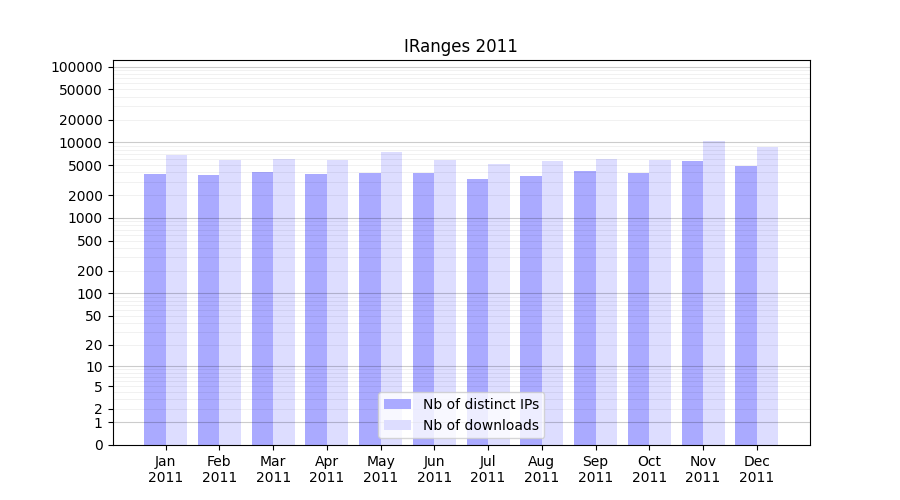900x500 pixels.
Task: Click the 'Dec 2011' x-axis label
Action: [x=756, y=469]
